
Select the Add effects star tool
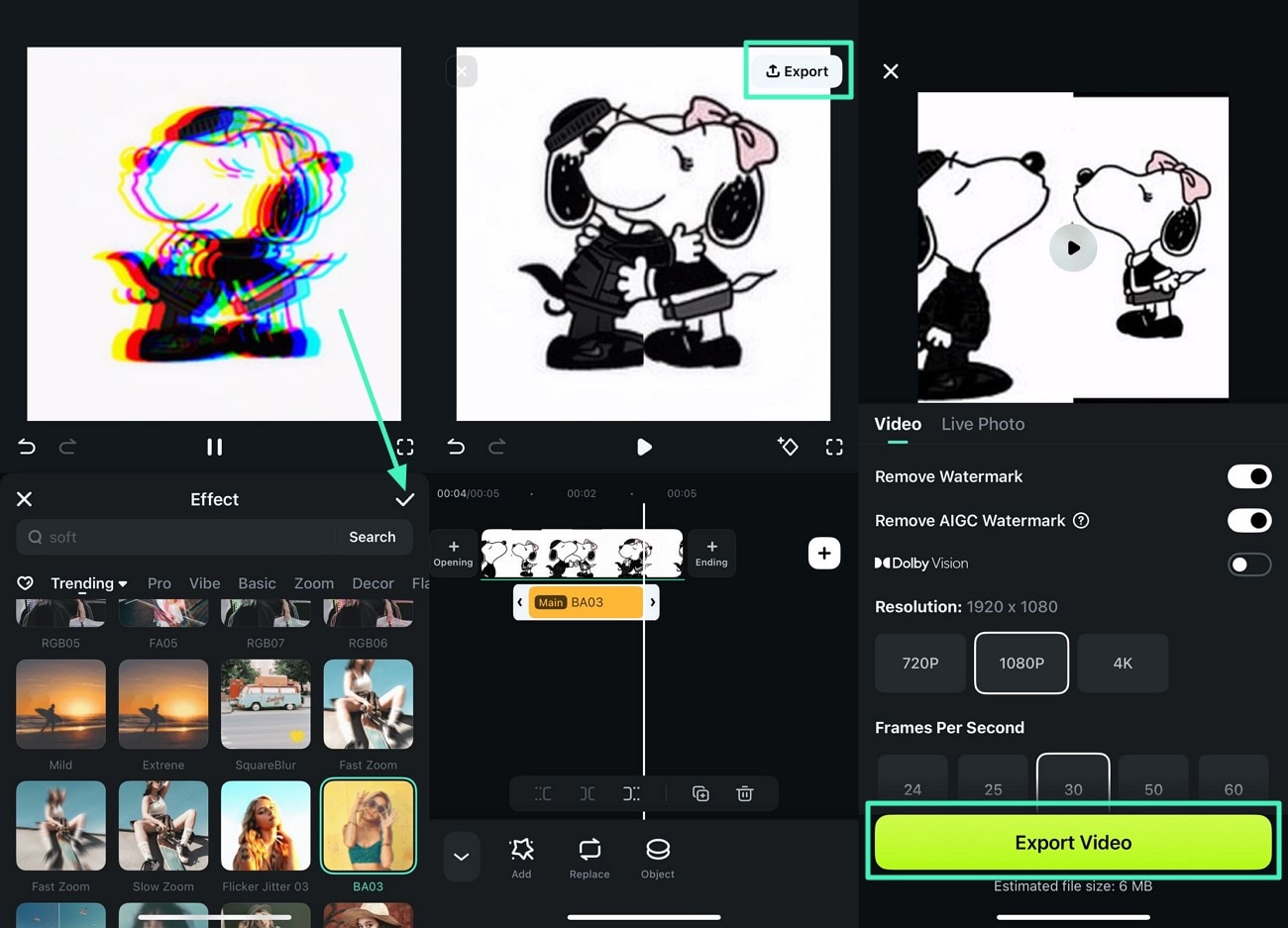(522, 858)
